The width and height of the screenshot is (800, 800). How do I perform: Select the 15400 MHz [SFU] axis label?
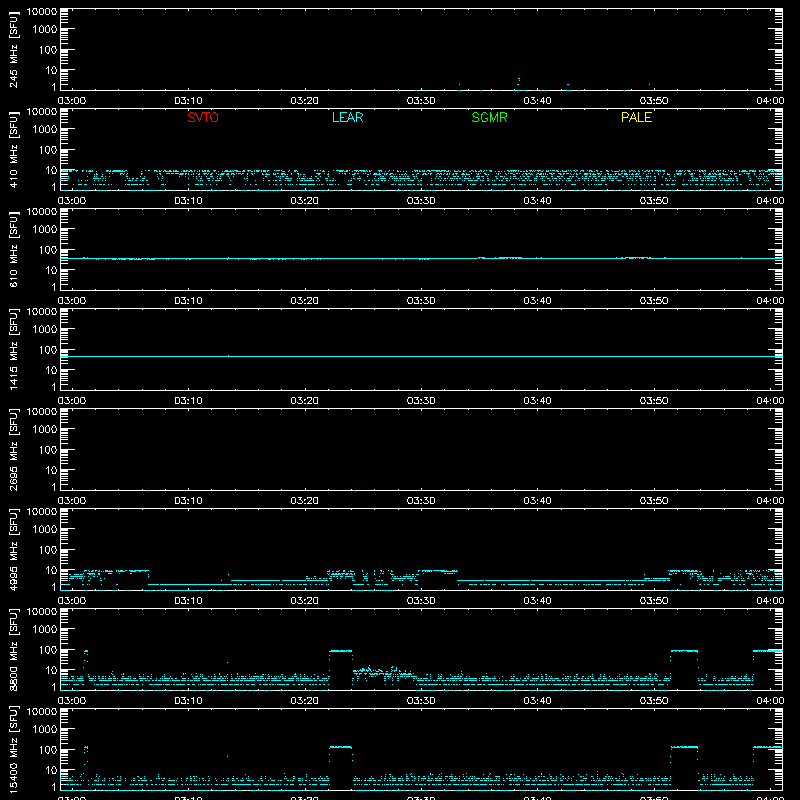pos(13,749)
